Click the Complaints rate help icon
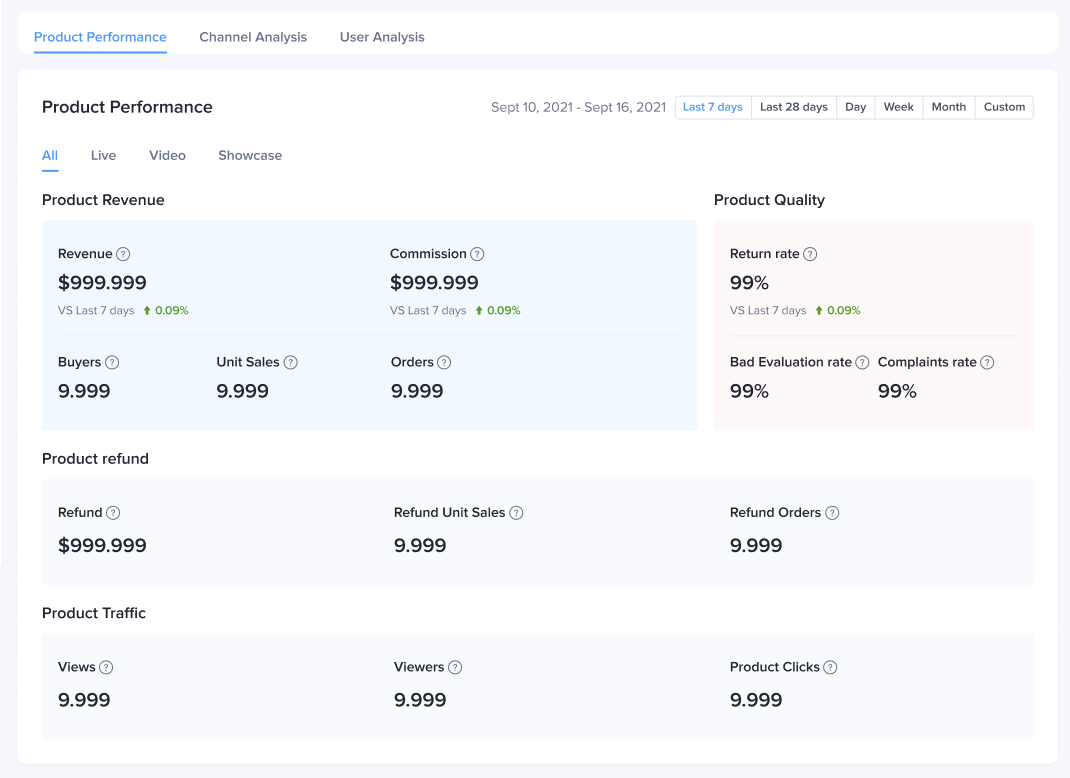Viewport: 1070px width, 778px height. tap(987, 363)
